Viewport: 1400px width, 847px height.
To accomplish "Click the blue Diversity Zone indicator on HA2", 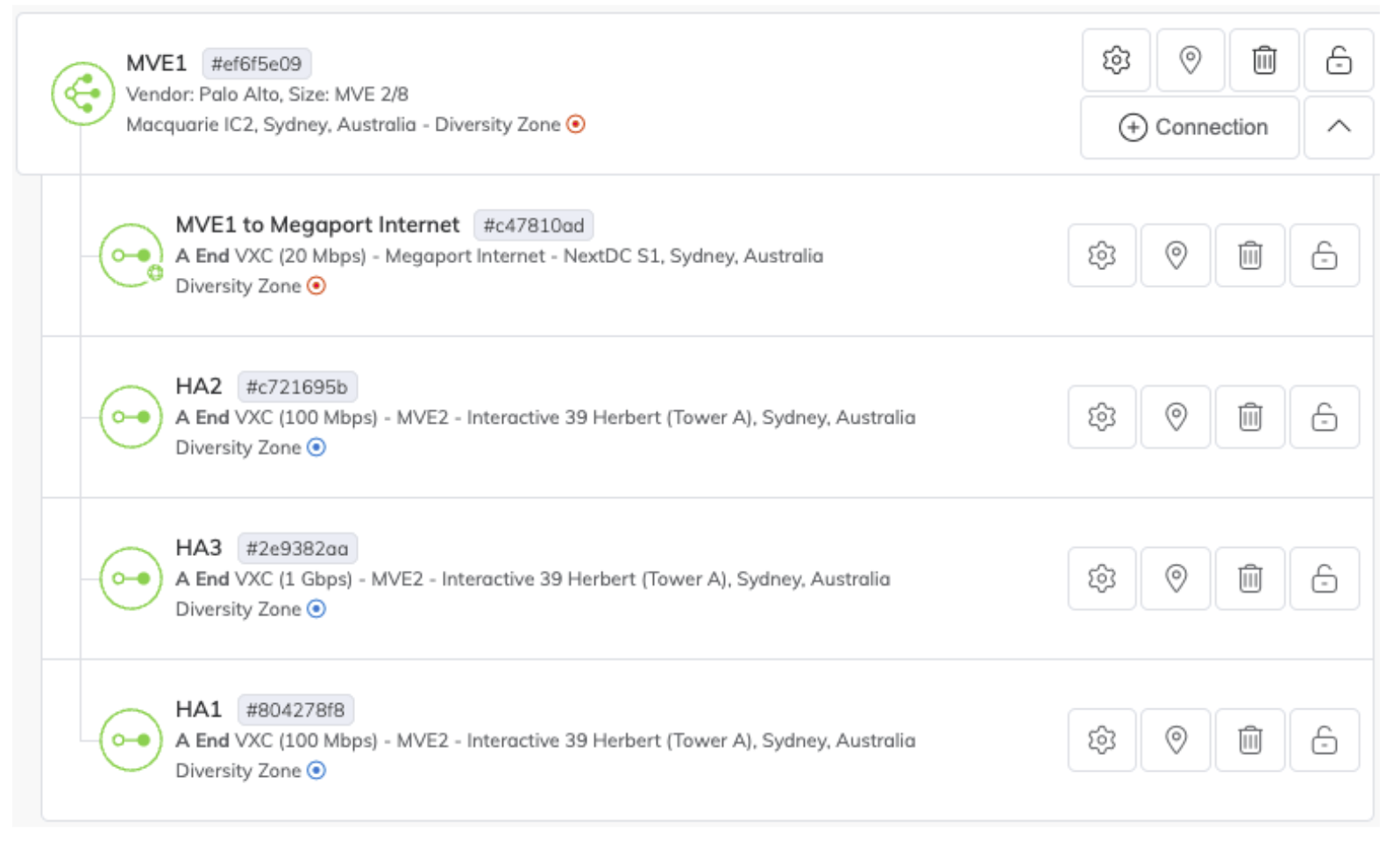I will (316, 447).
